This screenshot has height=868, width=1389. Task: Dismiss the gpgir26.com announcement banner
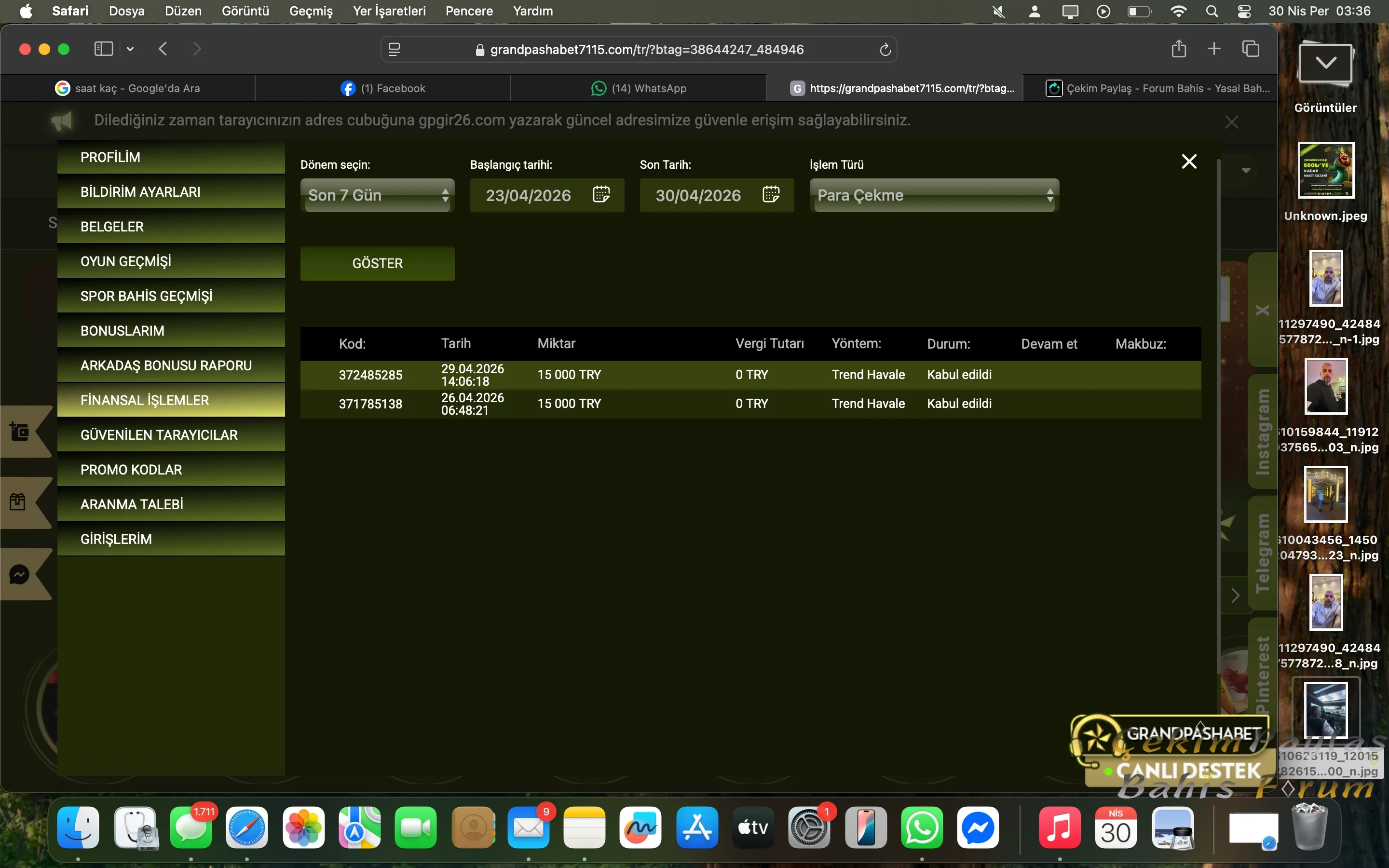coord(1231,122)
